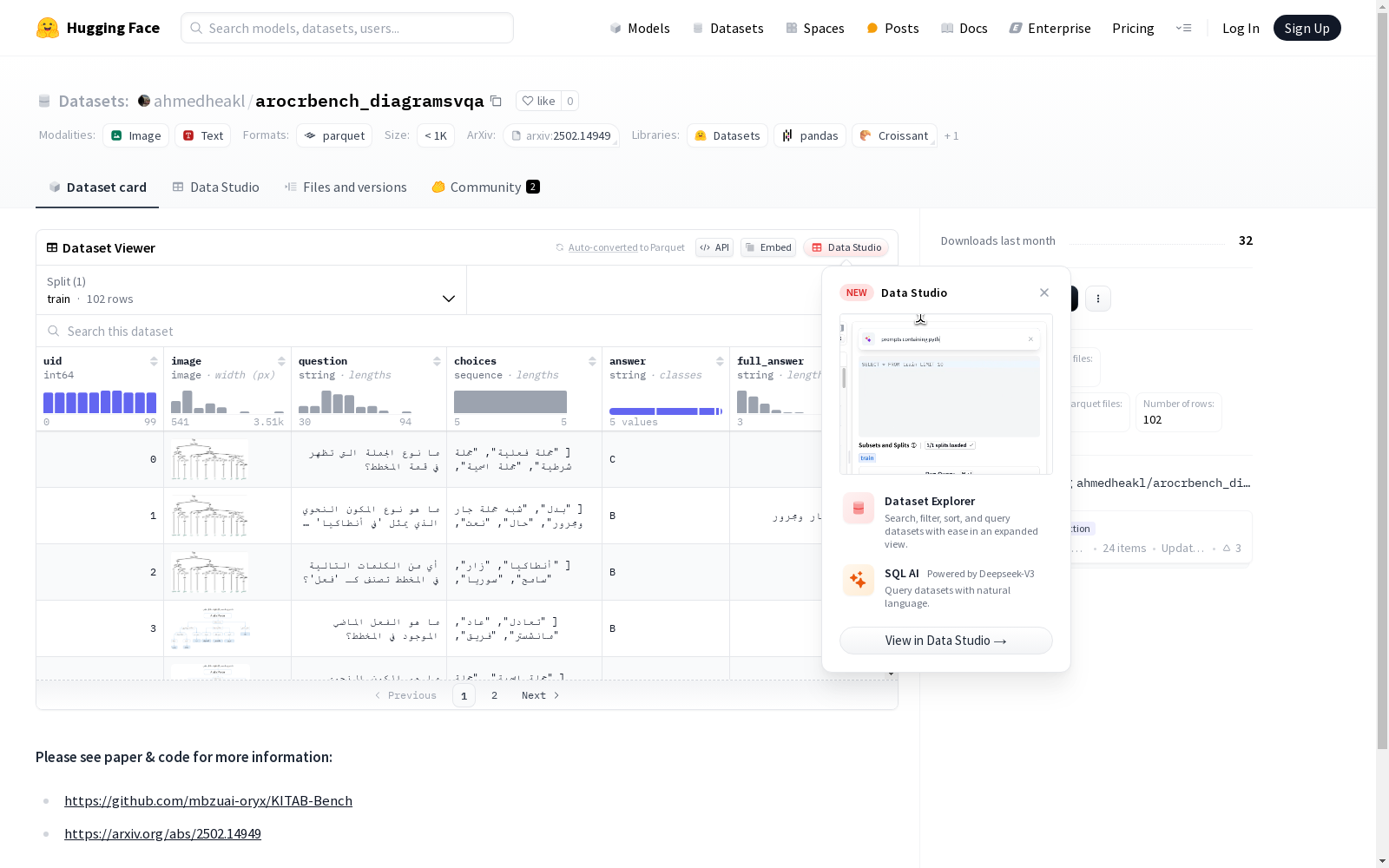Switch to the Data Studio tab
Viewport: 1389px width, 868px height.
click(x=215, y=187)
